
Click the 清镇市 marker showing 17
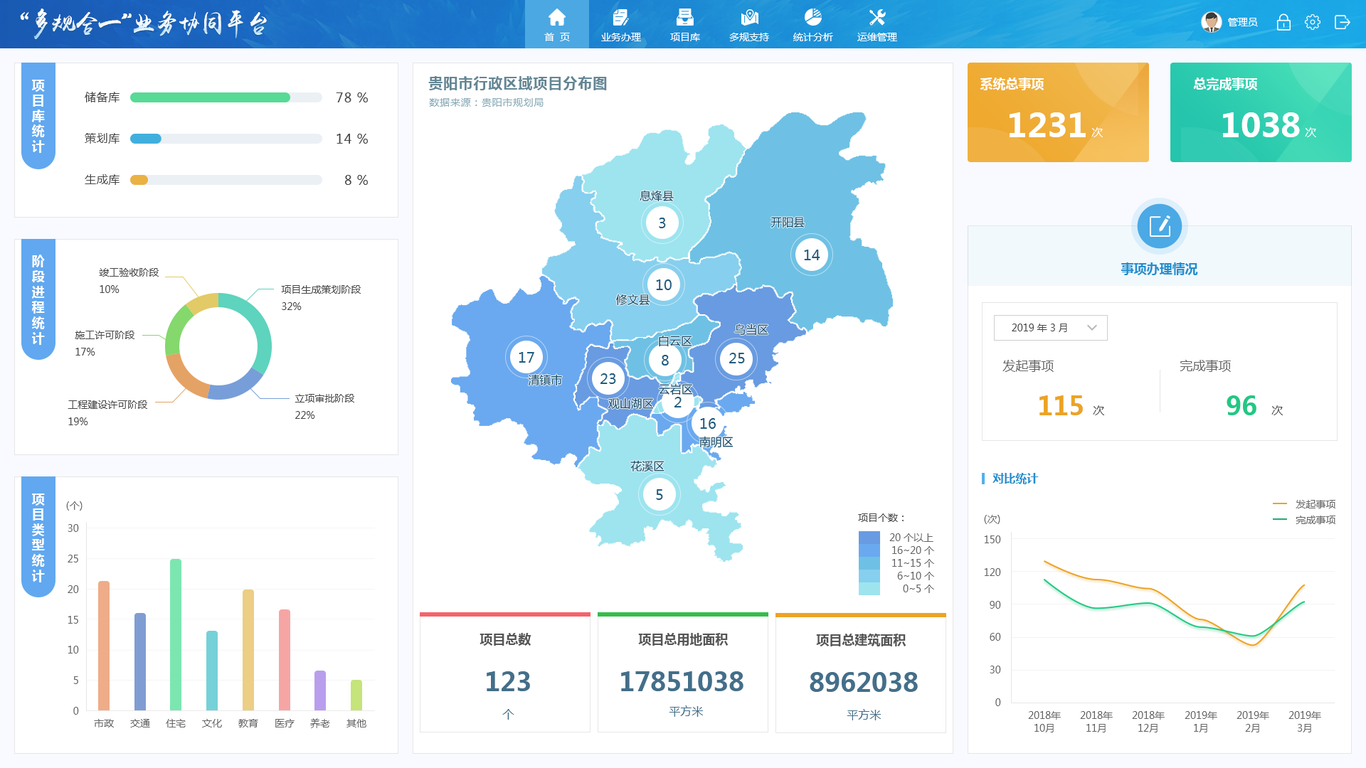526,358
